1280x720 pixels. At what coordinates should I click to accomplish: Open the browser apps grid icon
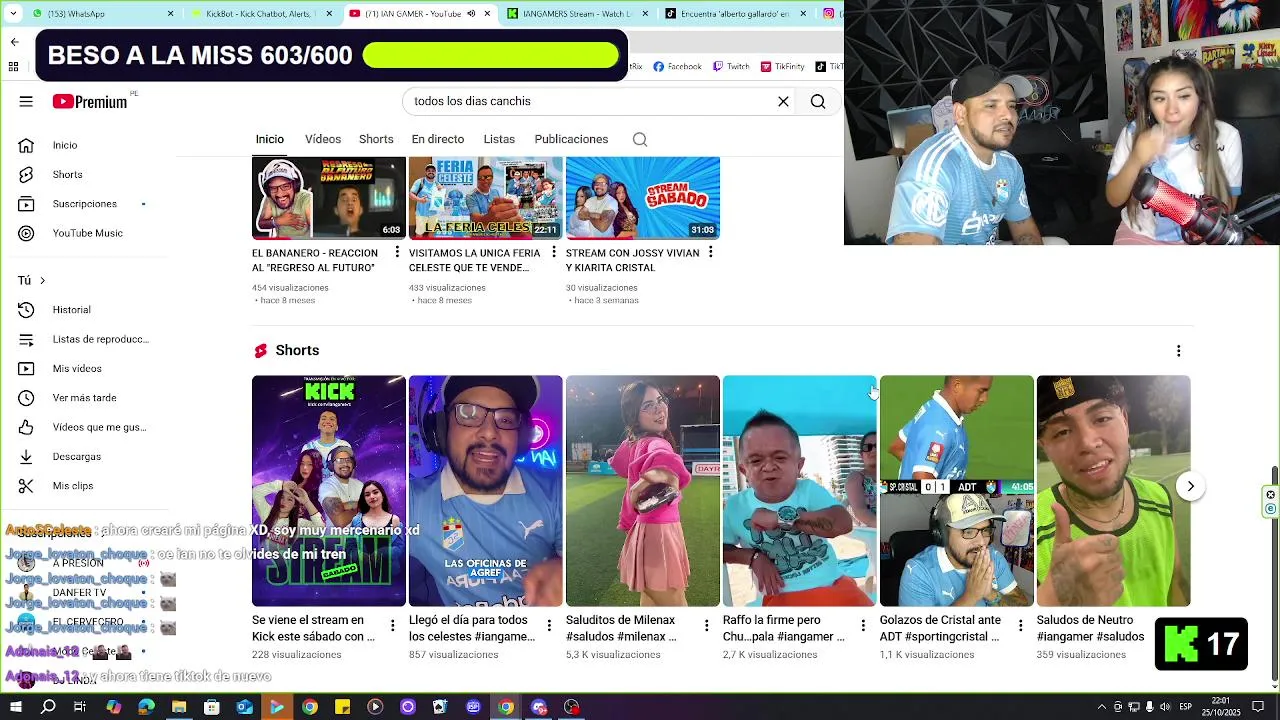click(x=14, y=67)
